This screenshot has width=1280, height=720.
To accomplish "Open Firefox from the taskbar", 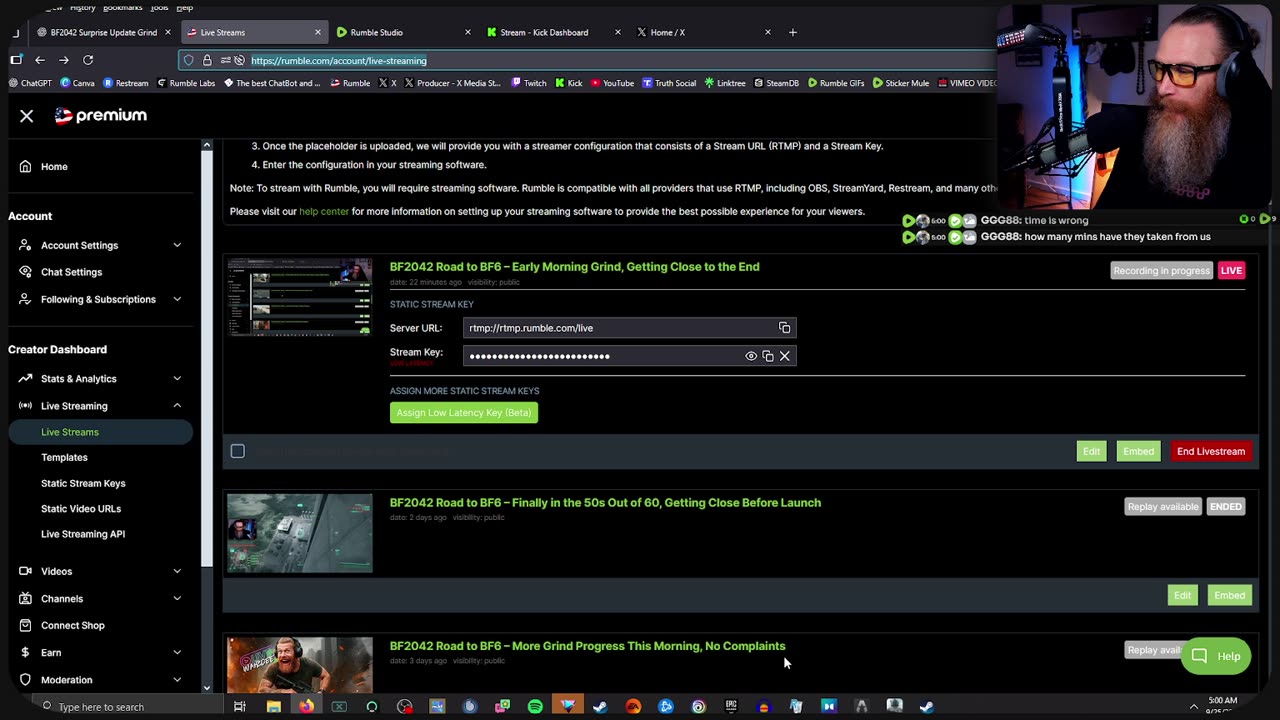I will [x=306, y=707].
